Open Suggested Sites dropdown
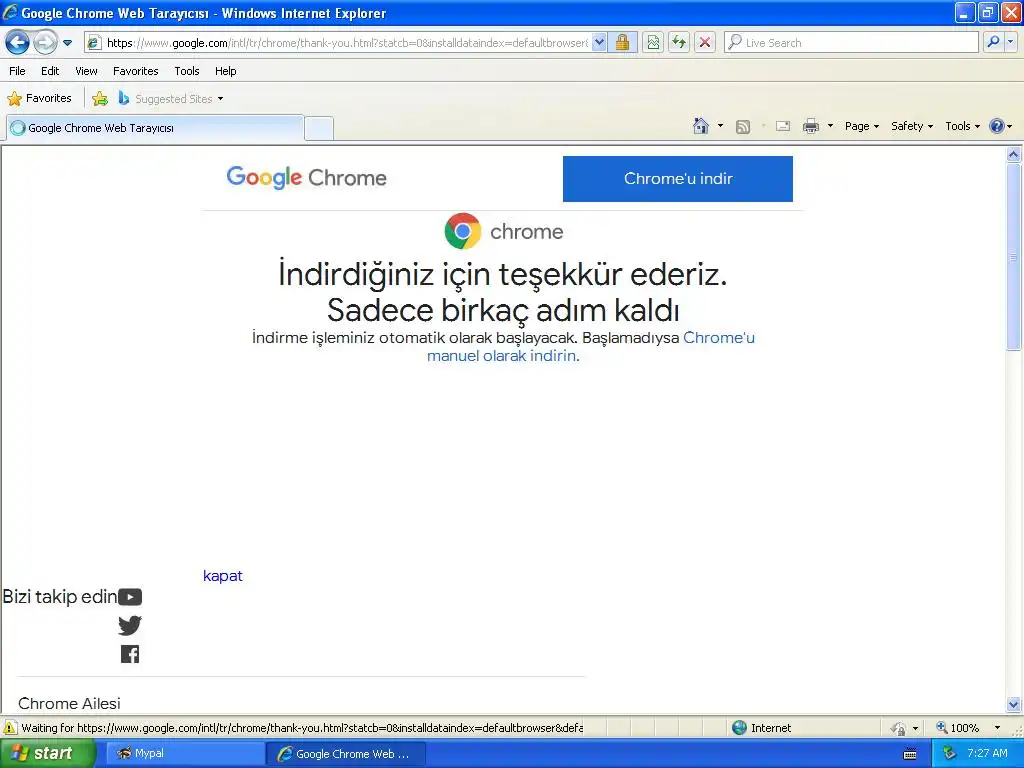 [x=171, y=99]
